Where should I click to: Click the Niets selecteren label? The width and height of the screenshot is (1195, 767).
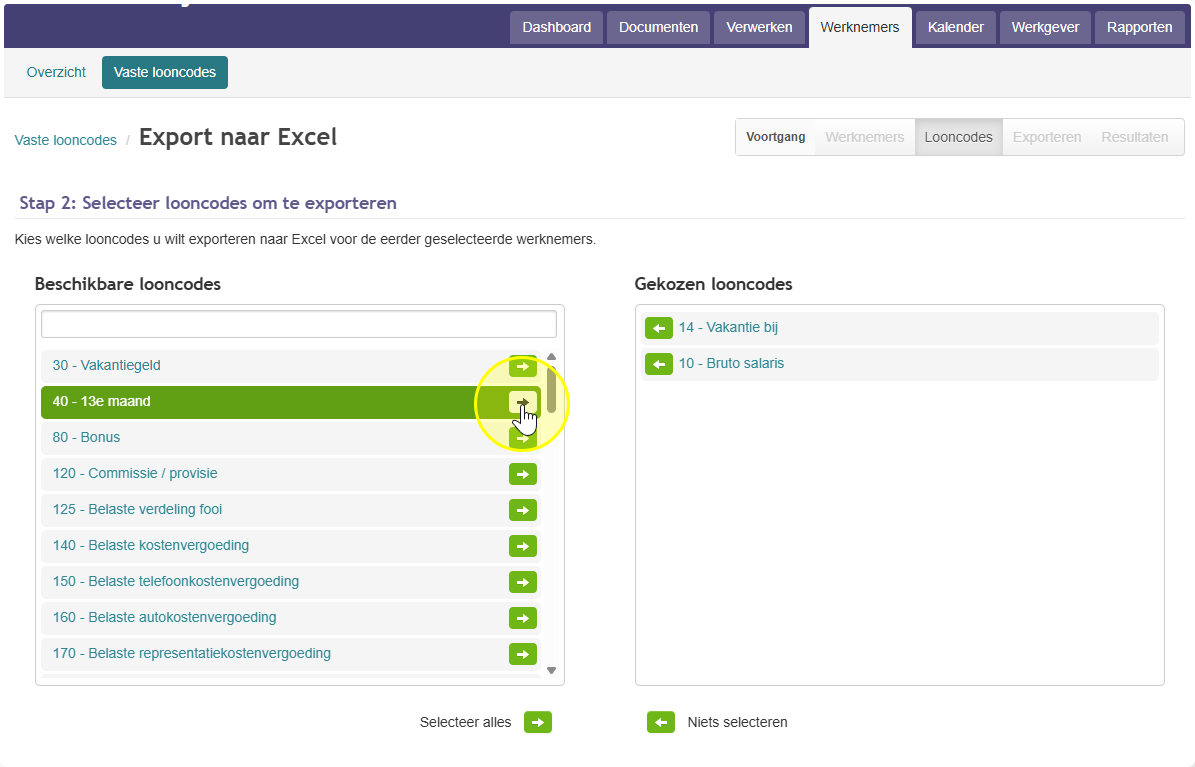coord(737,722)
